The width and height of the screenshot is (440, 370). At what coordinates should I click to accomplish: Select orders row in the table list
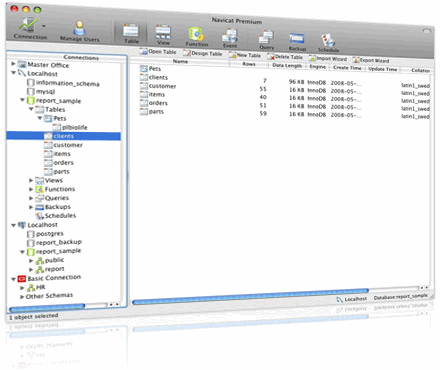click(x=154, y=103)
